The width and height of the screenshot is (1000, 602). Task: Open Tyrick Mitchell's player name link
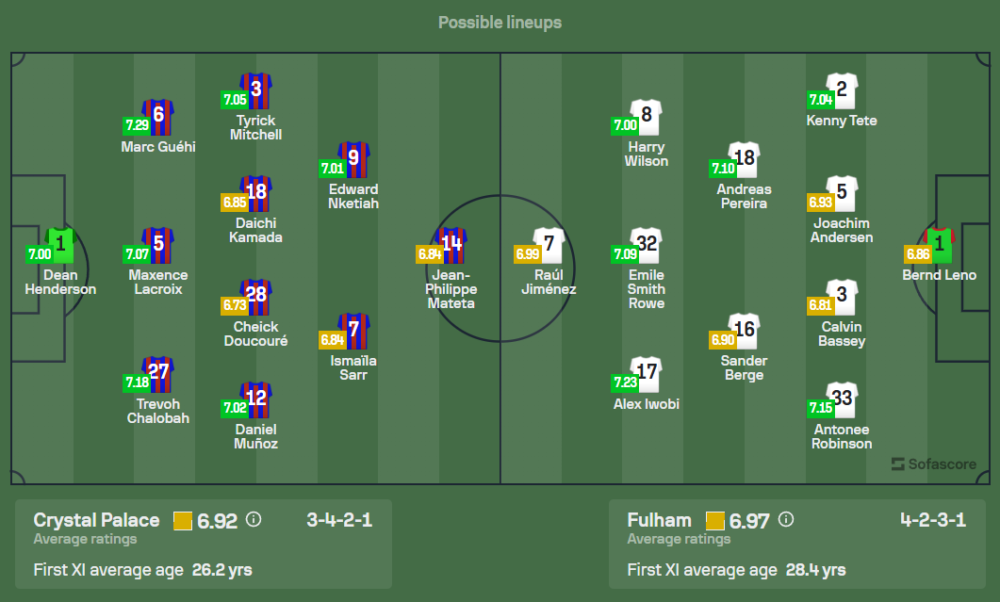(x=256, y=128)
